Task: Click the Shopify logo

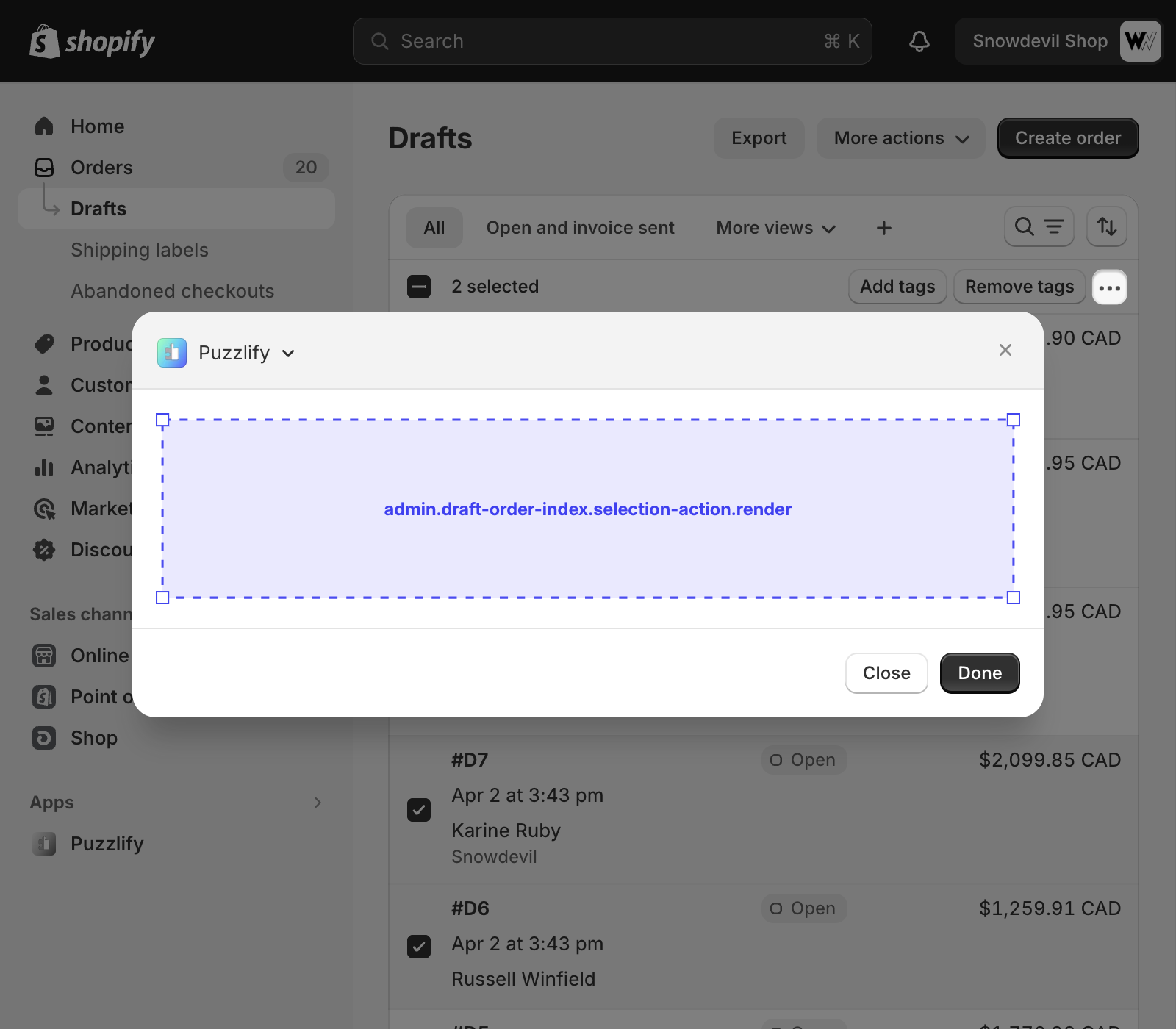Action: (x=92, y=42)
